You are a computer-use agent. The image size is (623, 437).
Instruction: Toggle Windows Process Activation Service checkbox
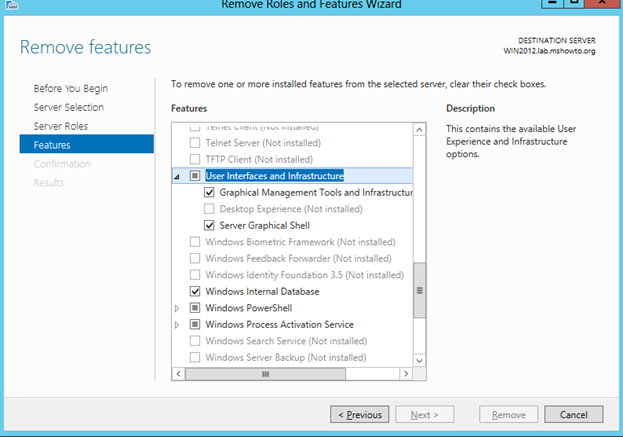[x=196, y=324]
